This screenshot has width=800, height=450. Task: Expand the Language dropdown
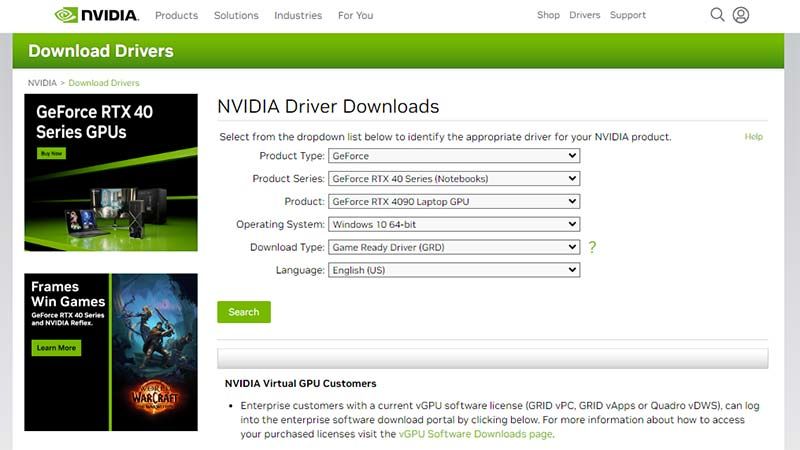454,270
